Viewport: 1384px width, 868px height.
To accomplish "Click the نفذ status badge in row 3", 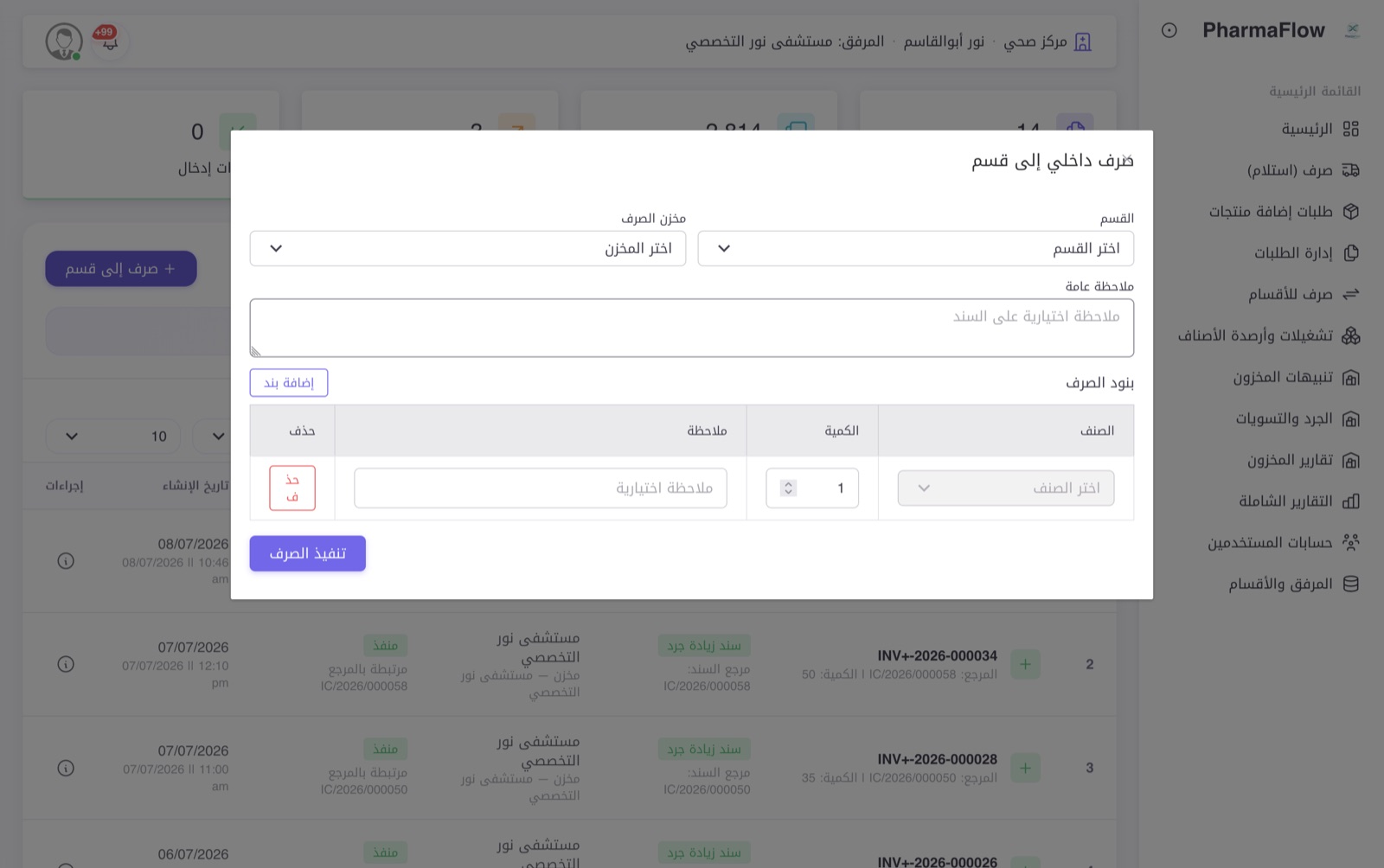I will (x=386, y=749).
